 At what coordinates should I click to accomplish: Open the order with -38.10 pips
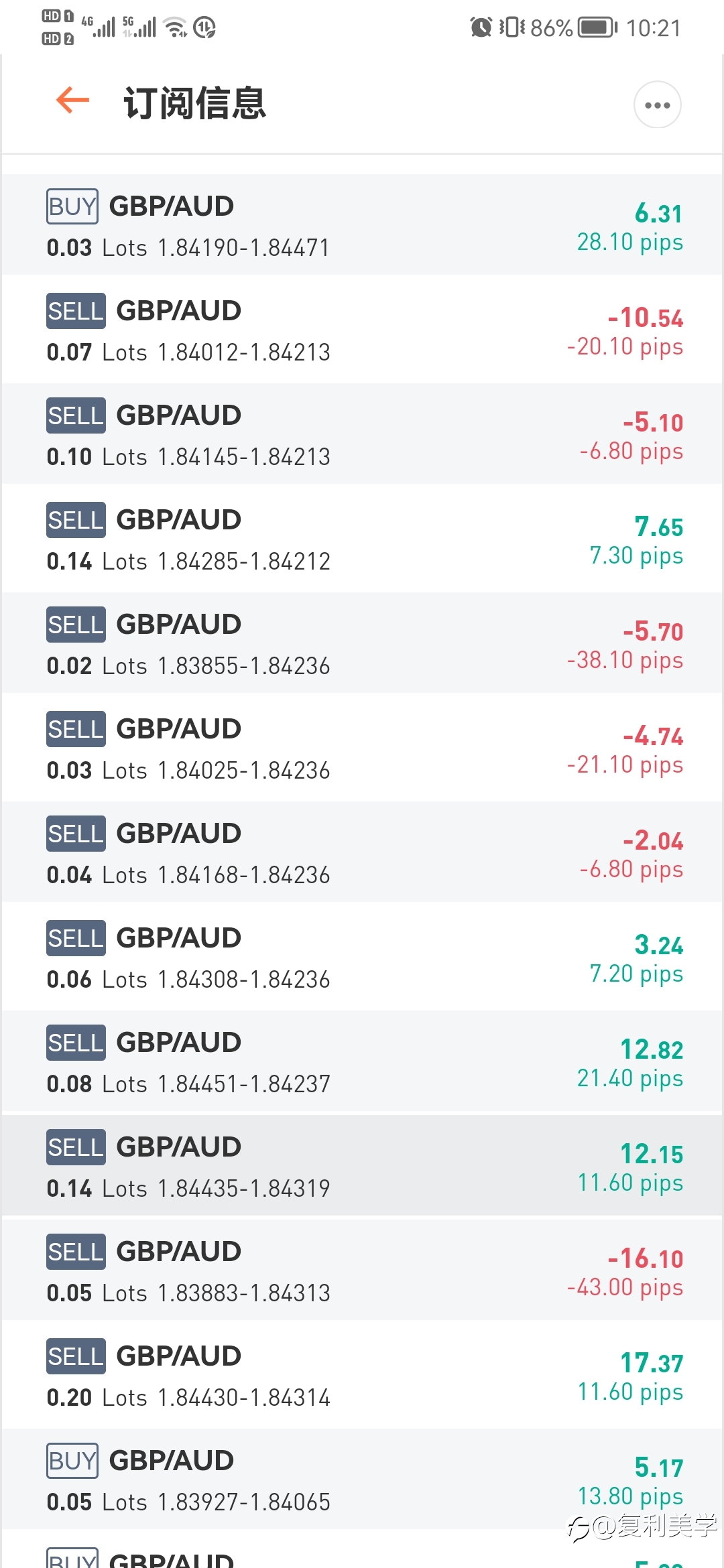[x=362, y=643]
